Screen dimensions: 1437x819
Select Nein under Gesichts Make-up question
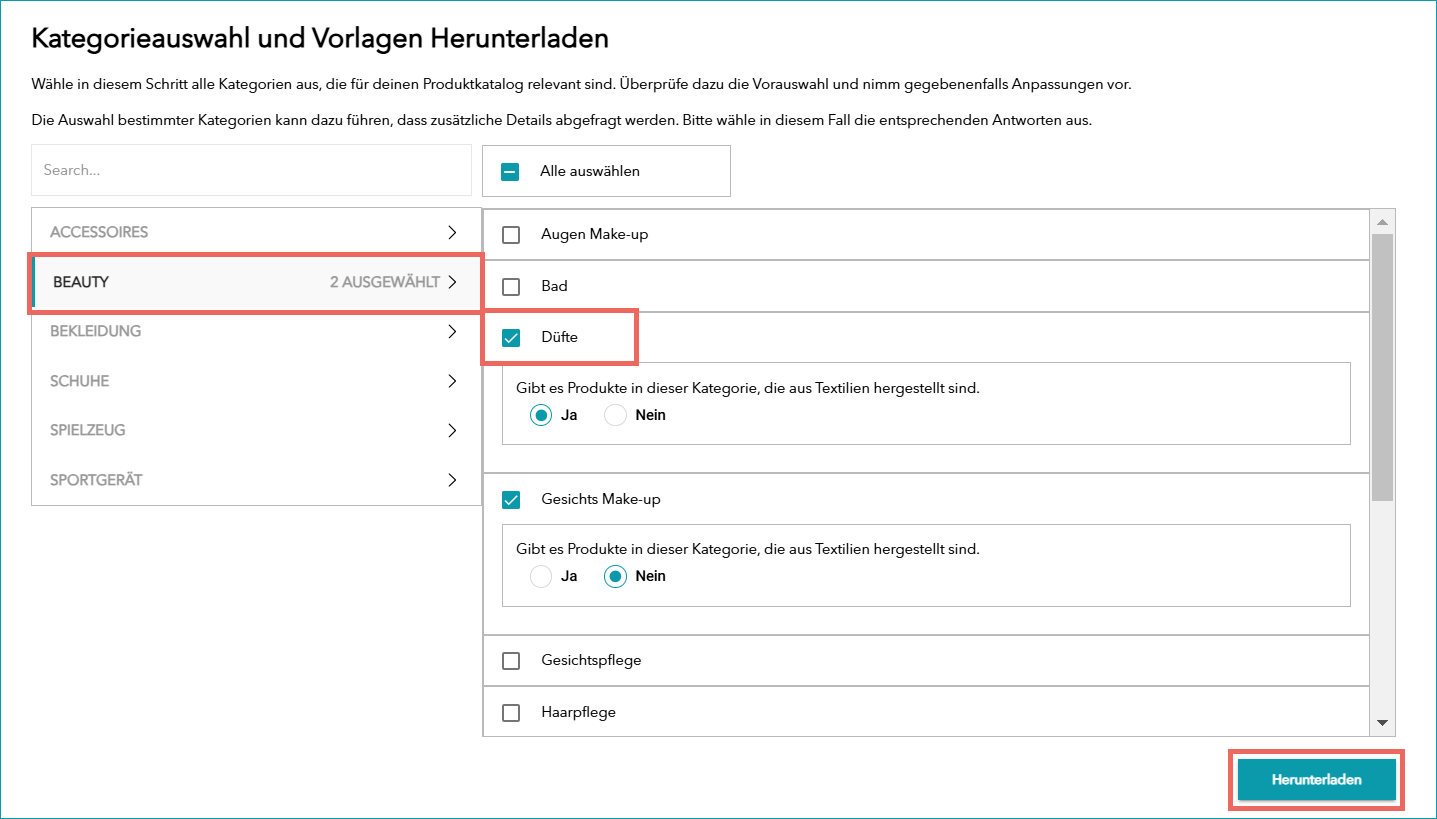[x=616, y=577]
